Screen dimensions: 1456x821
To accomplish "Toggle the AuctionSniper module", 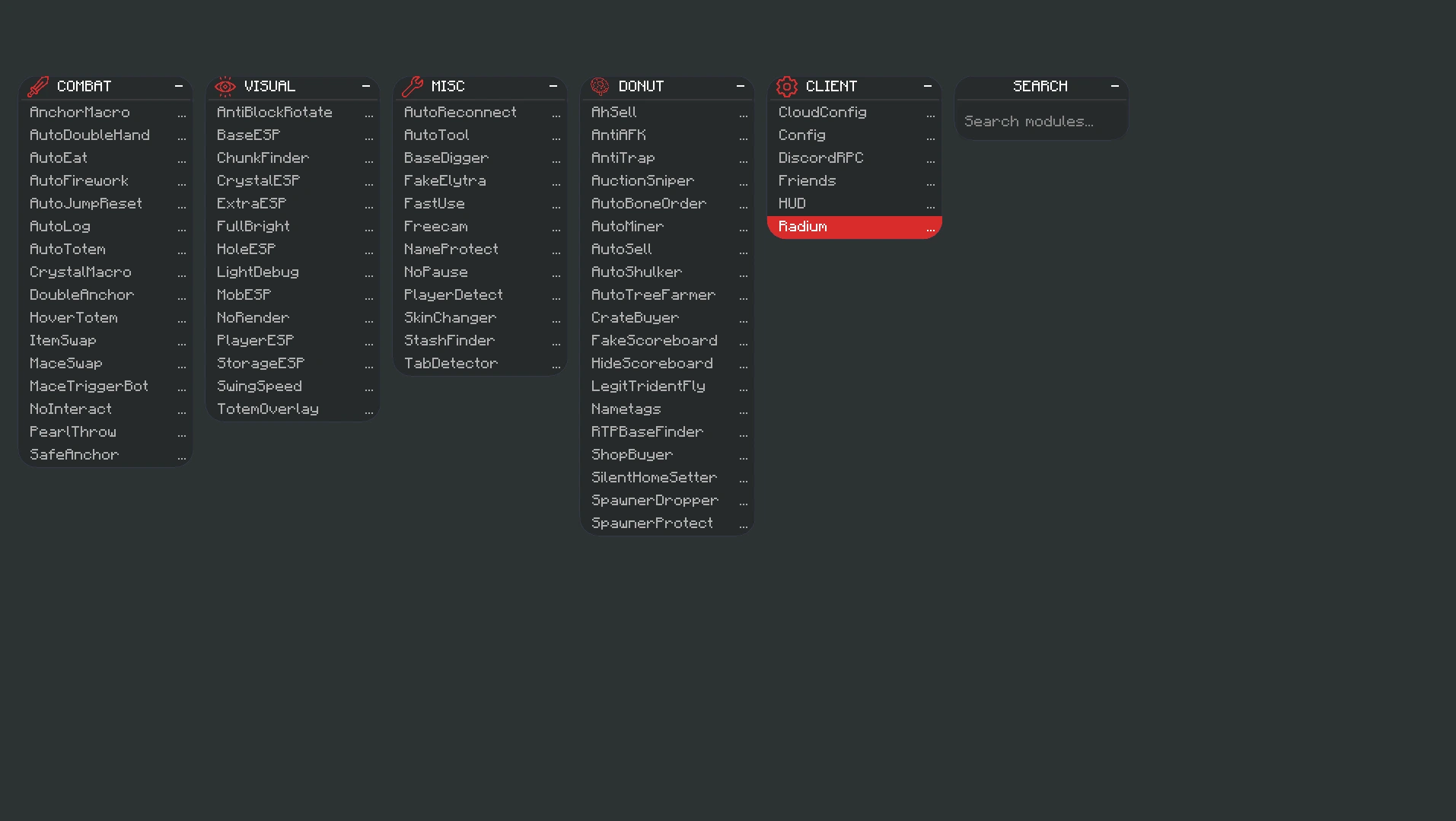I will pyautogui.click(x=642, y=180).
